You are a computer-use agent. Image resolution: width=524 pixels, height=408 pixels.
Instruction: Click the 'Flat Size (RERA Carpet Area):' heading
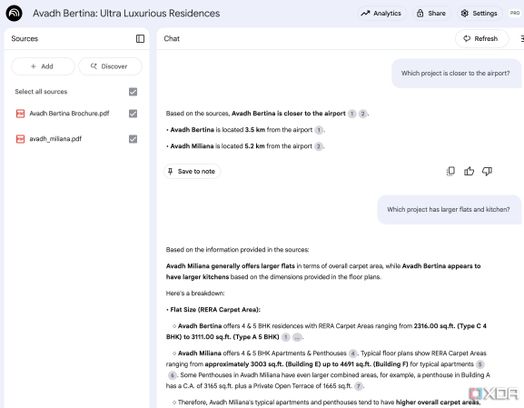[x=215, y=310]
